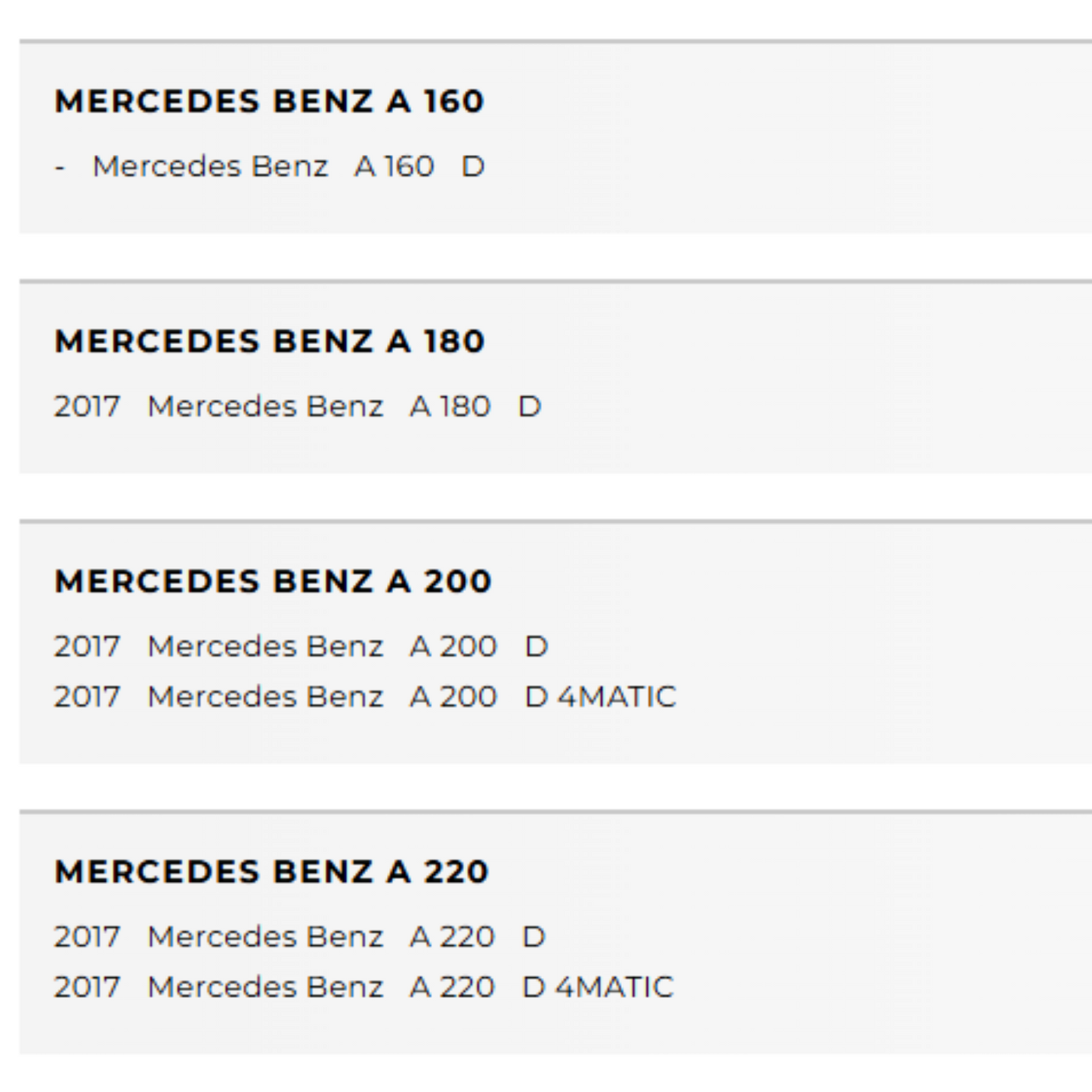
Task: Click the 4MATIC label in the A 200 row
Action: [617, 697]
